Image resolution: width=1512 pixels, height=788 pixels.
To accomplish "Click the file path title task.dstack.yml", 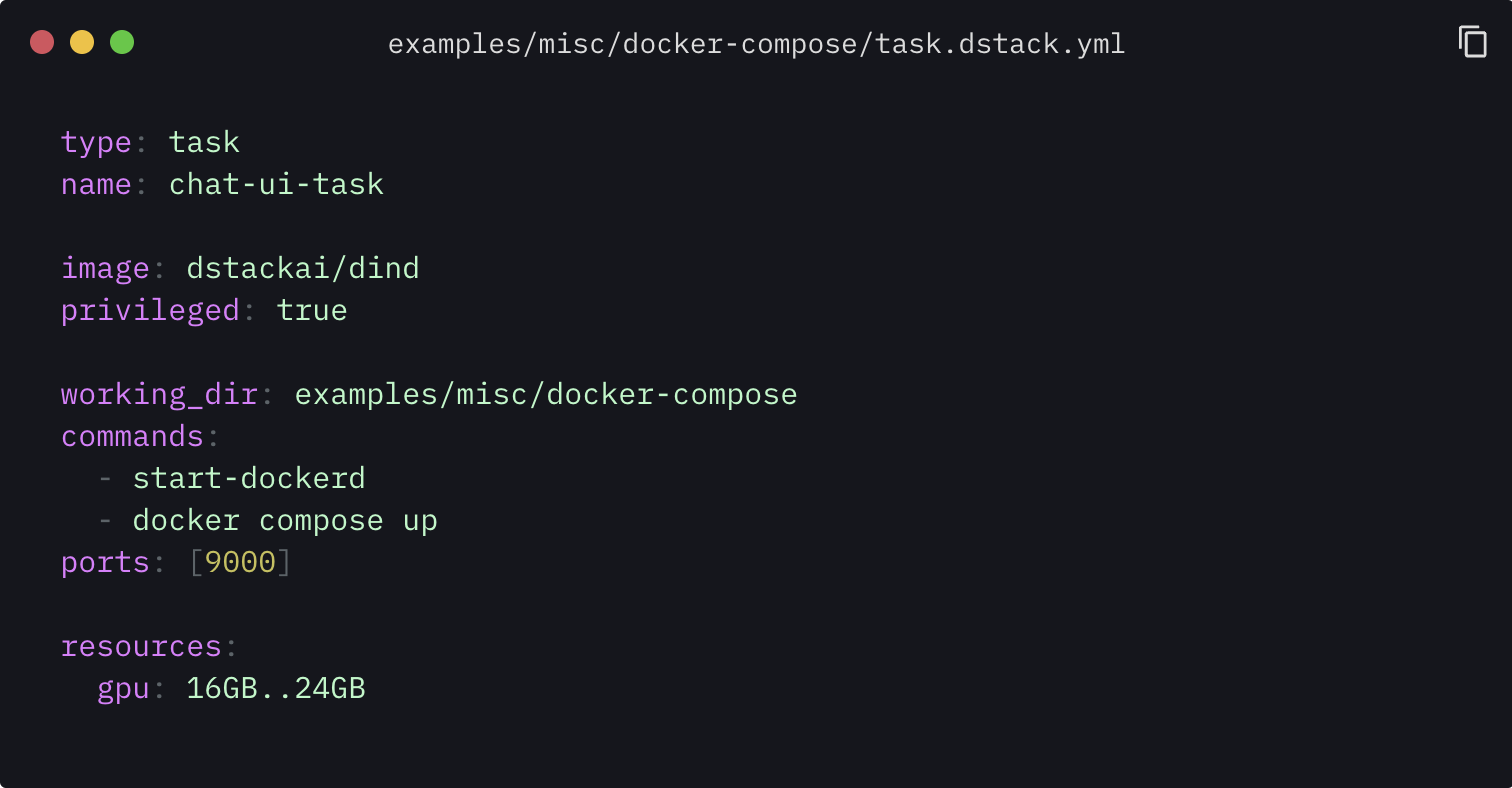I will (x=756, y=44).
